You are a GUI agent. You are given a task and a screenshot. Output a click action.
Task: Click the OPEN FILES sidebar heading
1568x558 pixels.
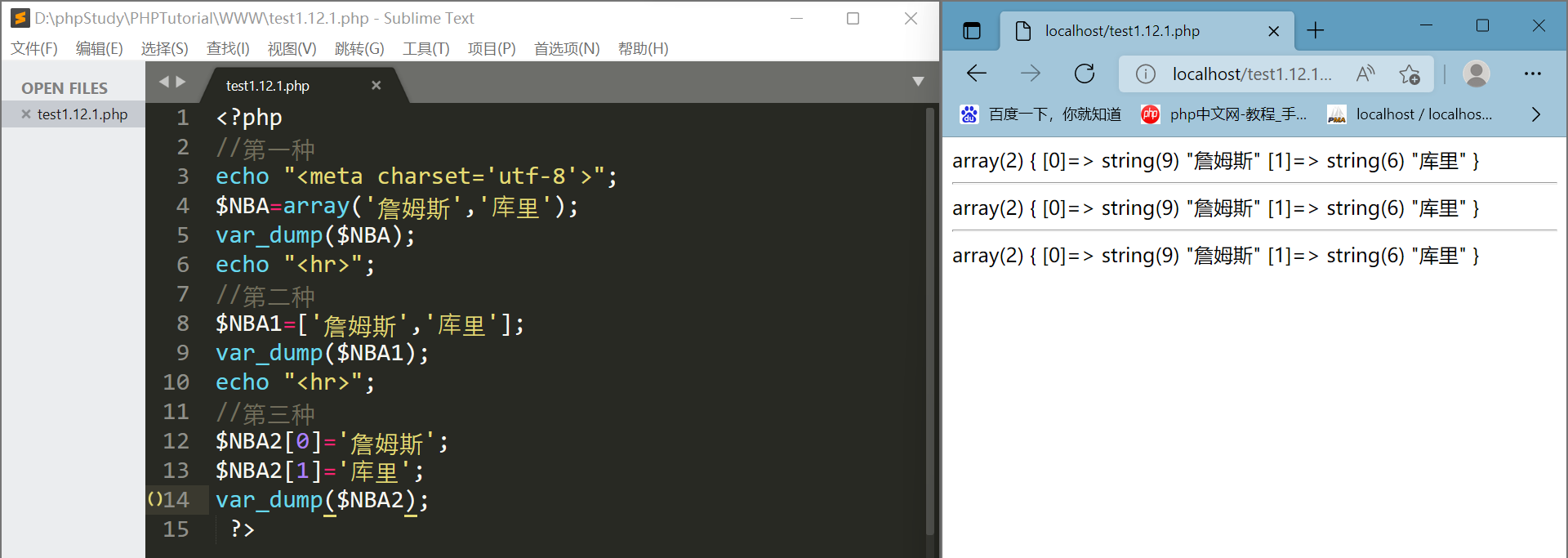(x=65, y=88)
